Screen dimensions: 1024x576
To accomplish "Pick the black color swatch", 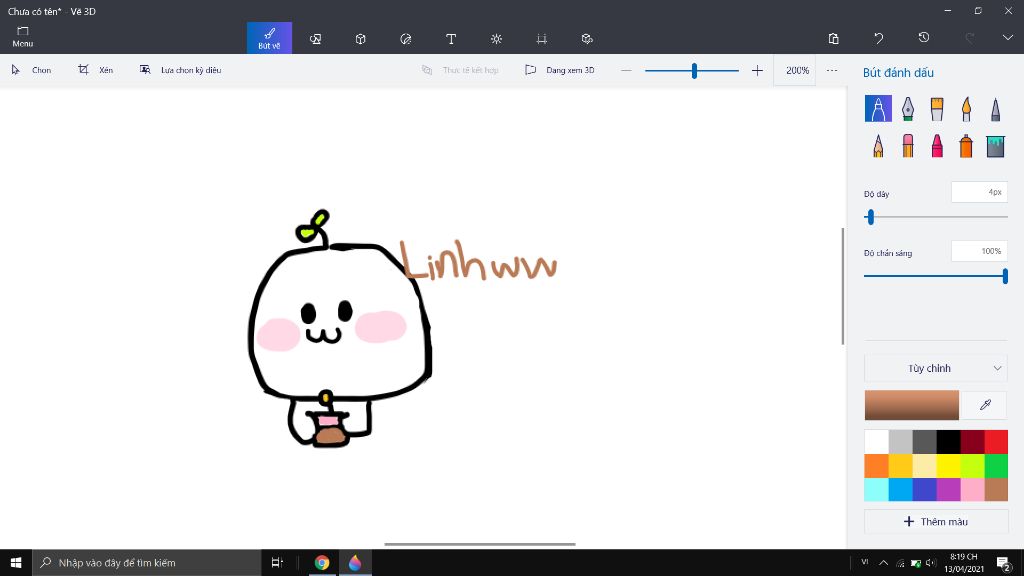I will click(x=948, y=442).
